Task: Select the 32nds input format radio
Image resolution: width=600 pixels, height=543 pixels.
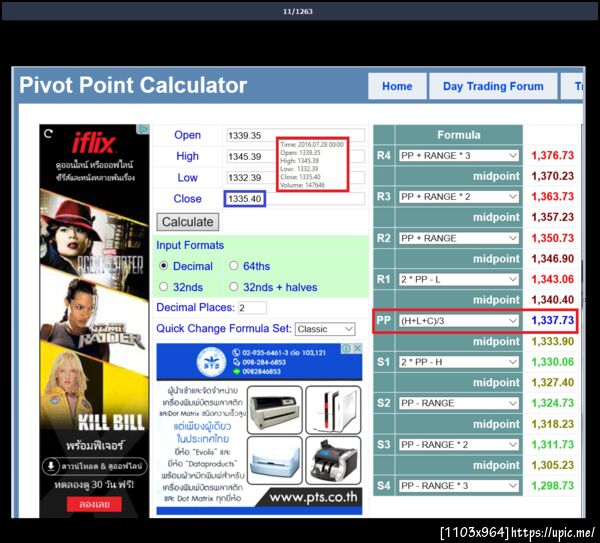Action: 163,287
